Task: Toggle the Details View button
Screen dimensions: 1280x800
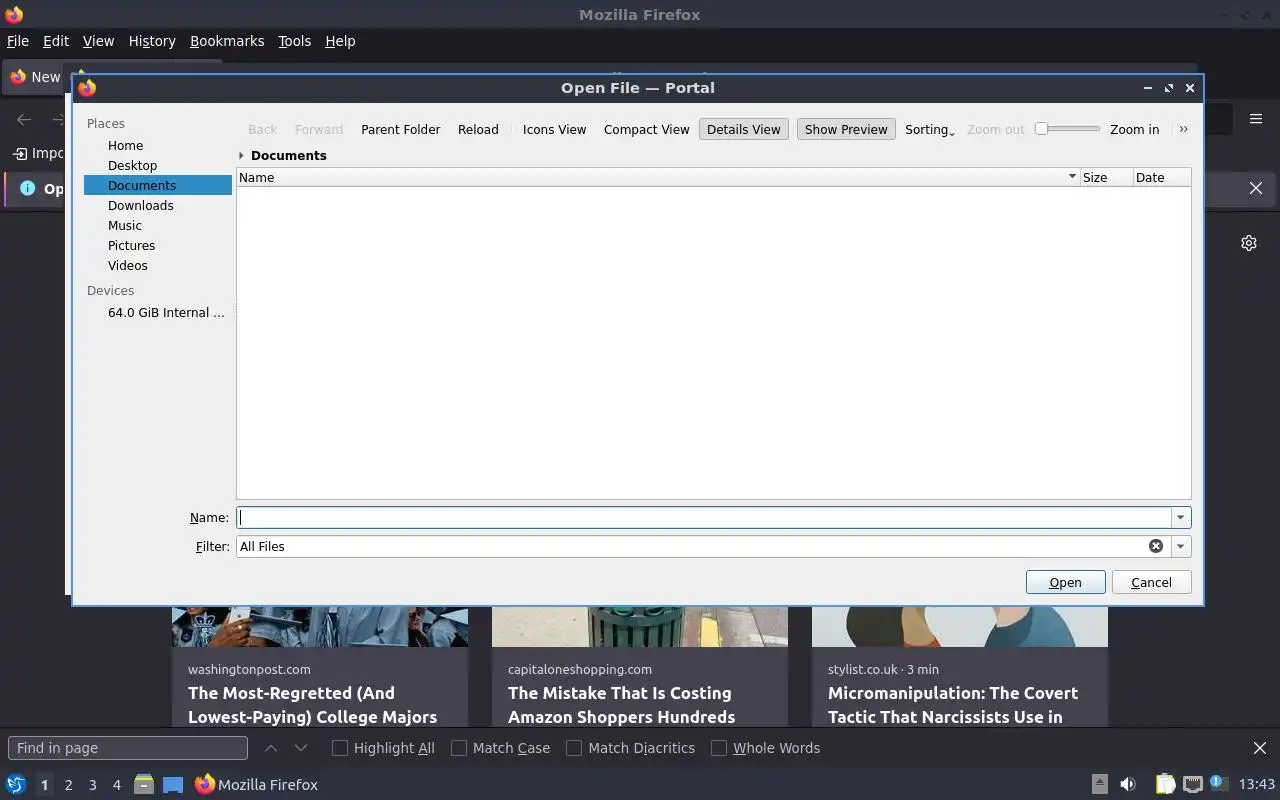Action: pyautogui.click(x=743, y=129)
